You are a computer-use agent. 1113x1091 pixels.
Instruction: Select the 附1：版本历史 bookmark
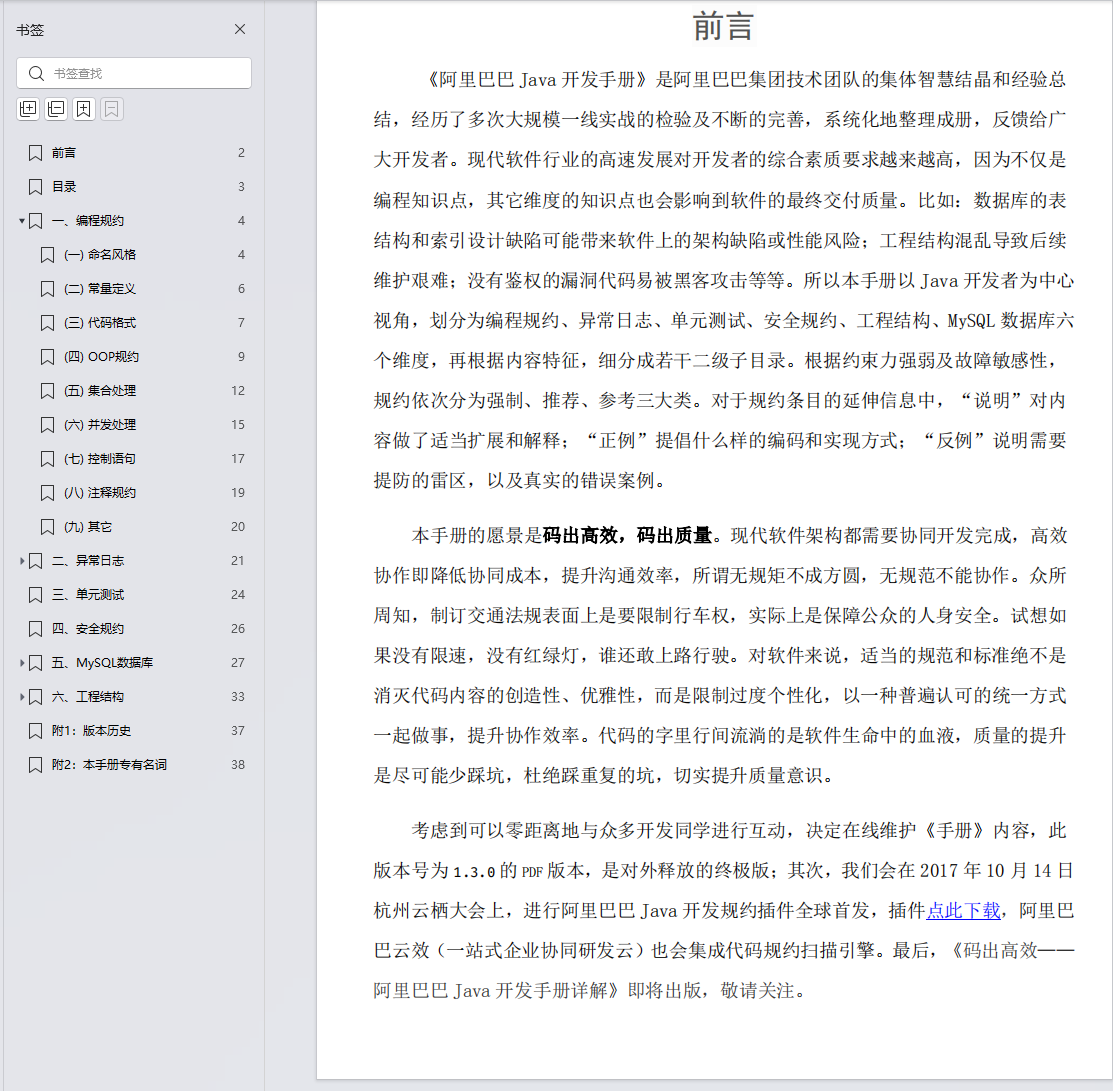coord(90,730)
